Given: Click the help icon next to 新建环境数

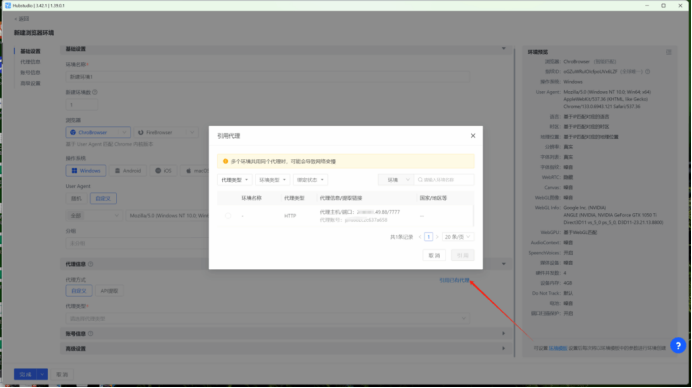Looking at the screenshot, I should point(95,92).
